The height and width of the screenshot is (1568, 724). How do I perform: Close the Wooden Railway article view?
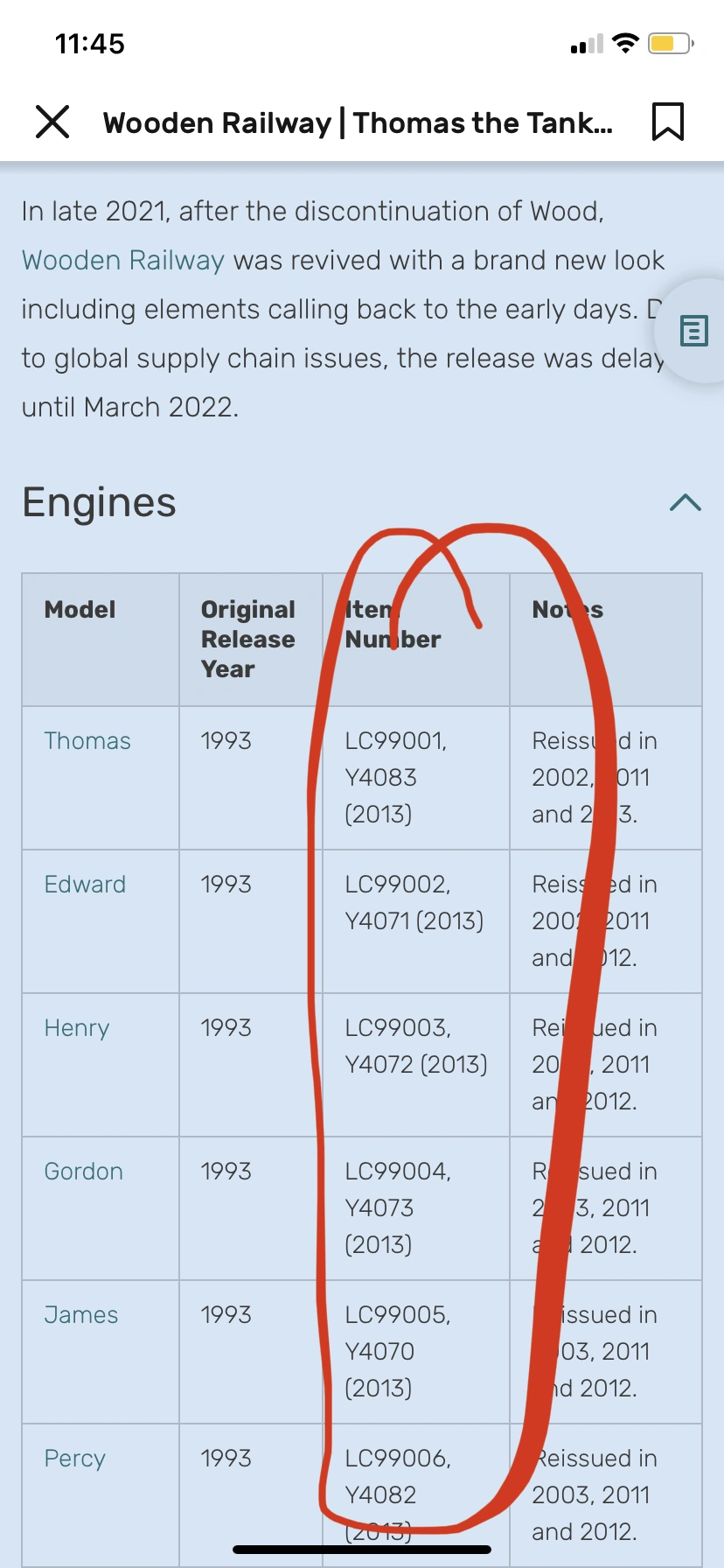click(52, 122)
